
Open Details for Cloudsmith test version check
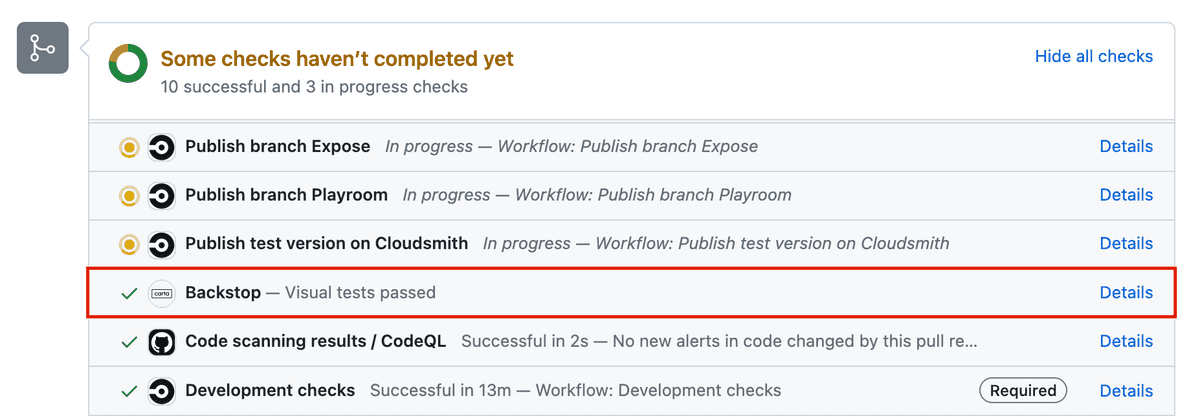(x=1126, y=243)
